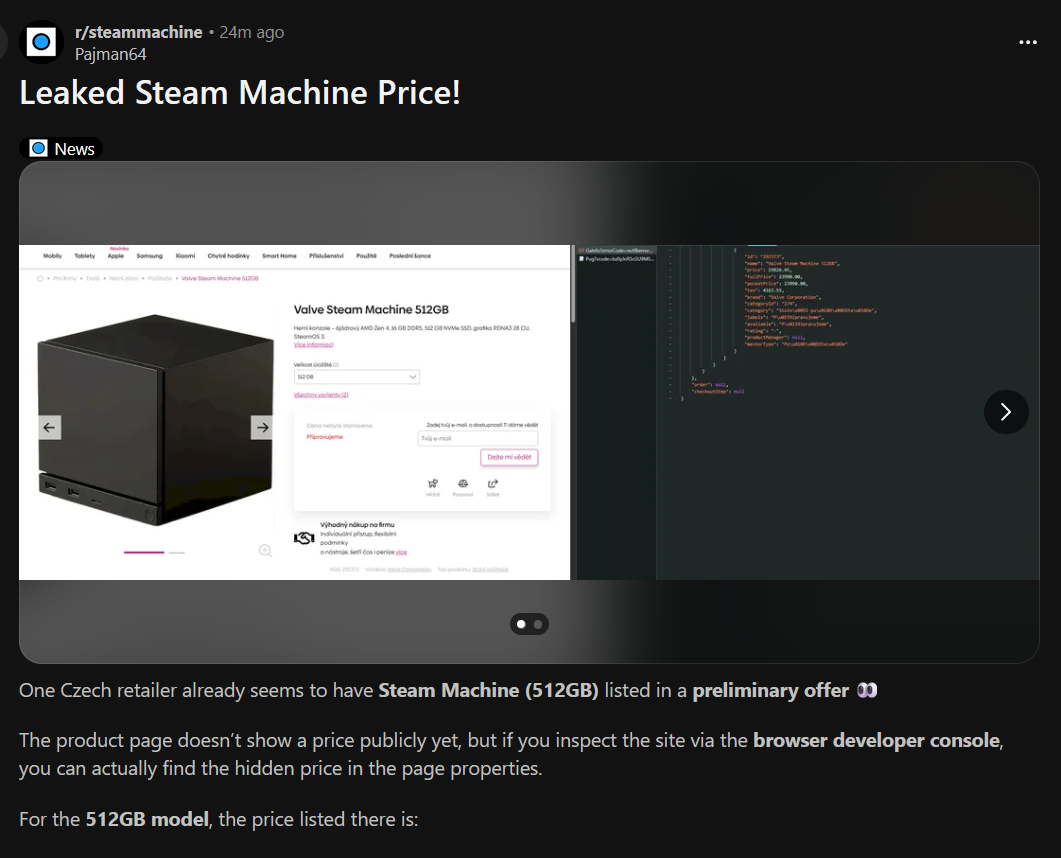Click the watch-dog icon in purchase box
This screenshot has height=858, width=1061.
click(x=433, y=484)
